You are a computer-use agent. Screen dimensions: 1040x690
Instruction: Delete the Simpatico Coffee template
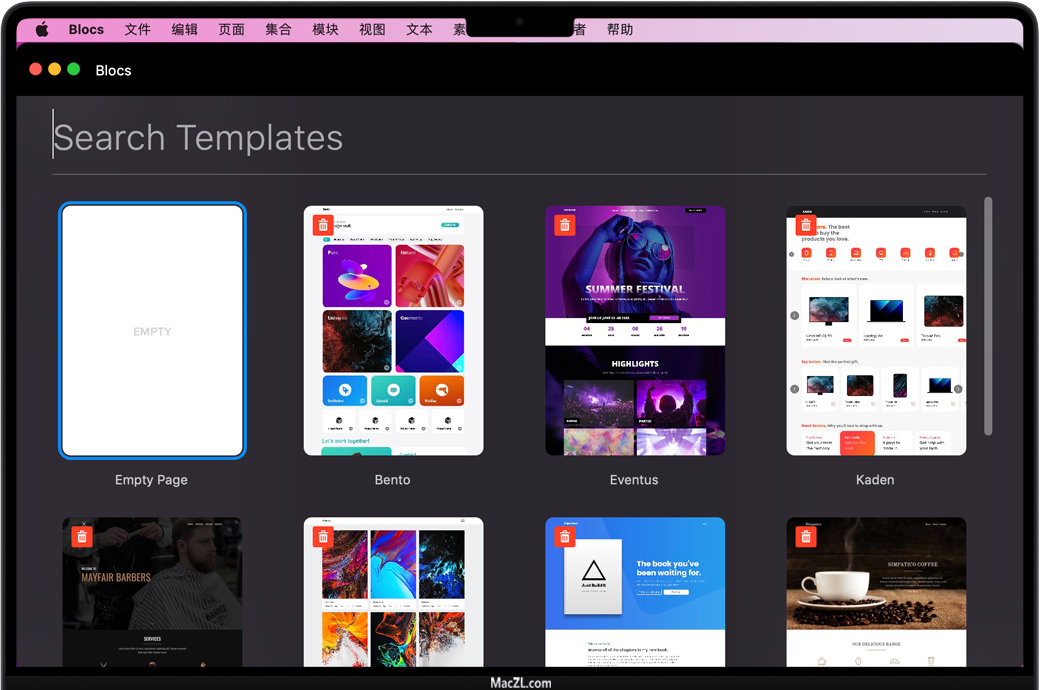(806, 537)
